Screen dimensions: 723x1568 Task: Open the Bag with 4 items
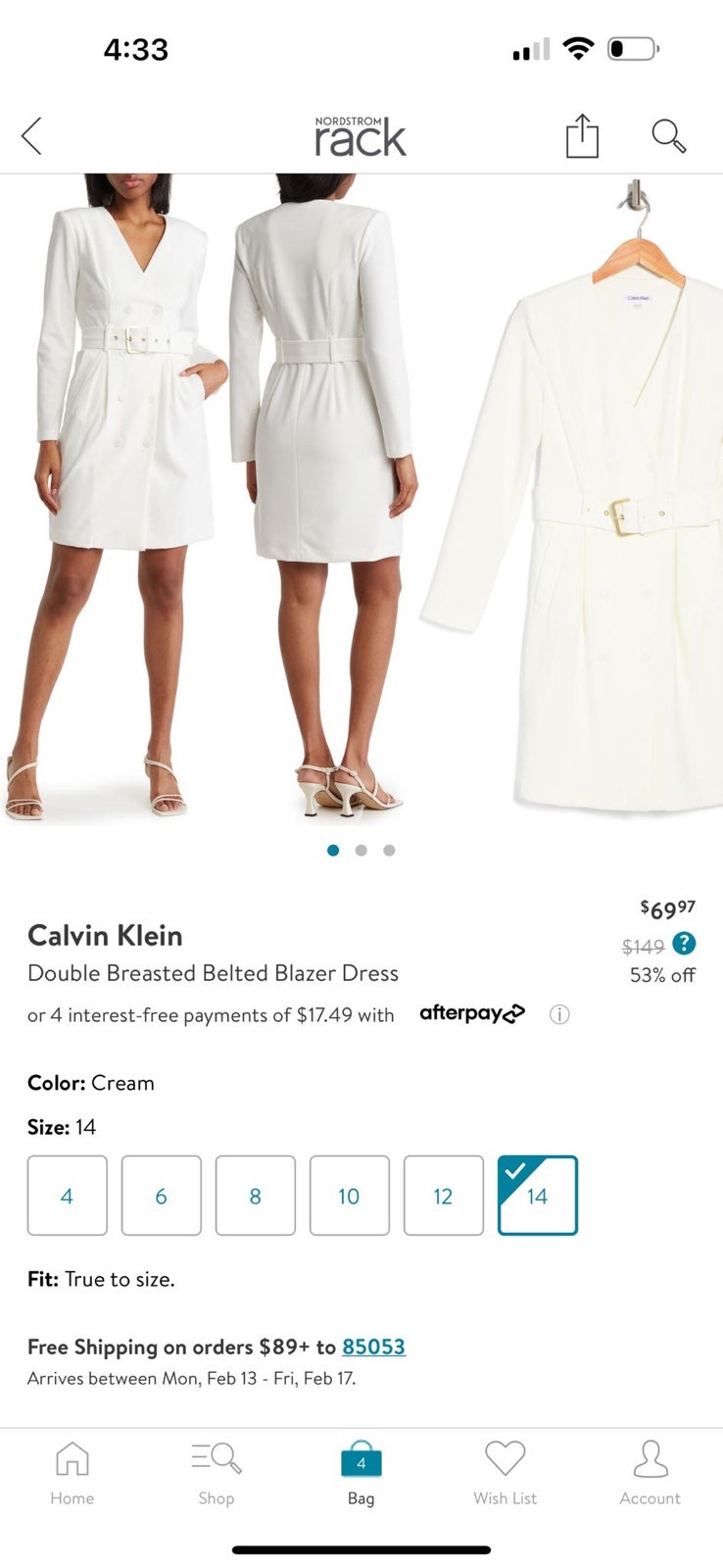361,1473
